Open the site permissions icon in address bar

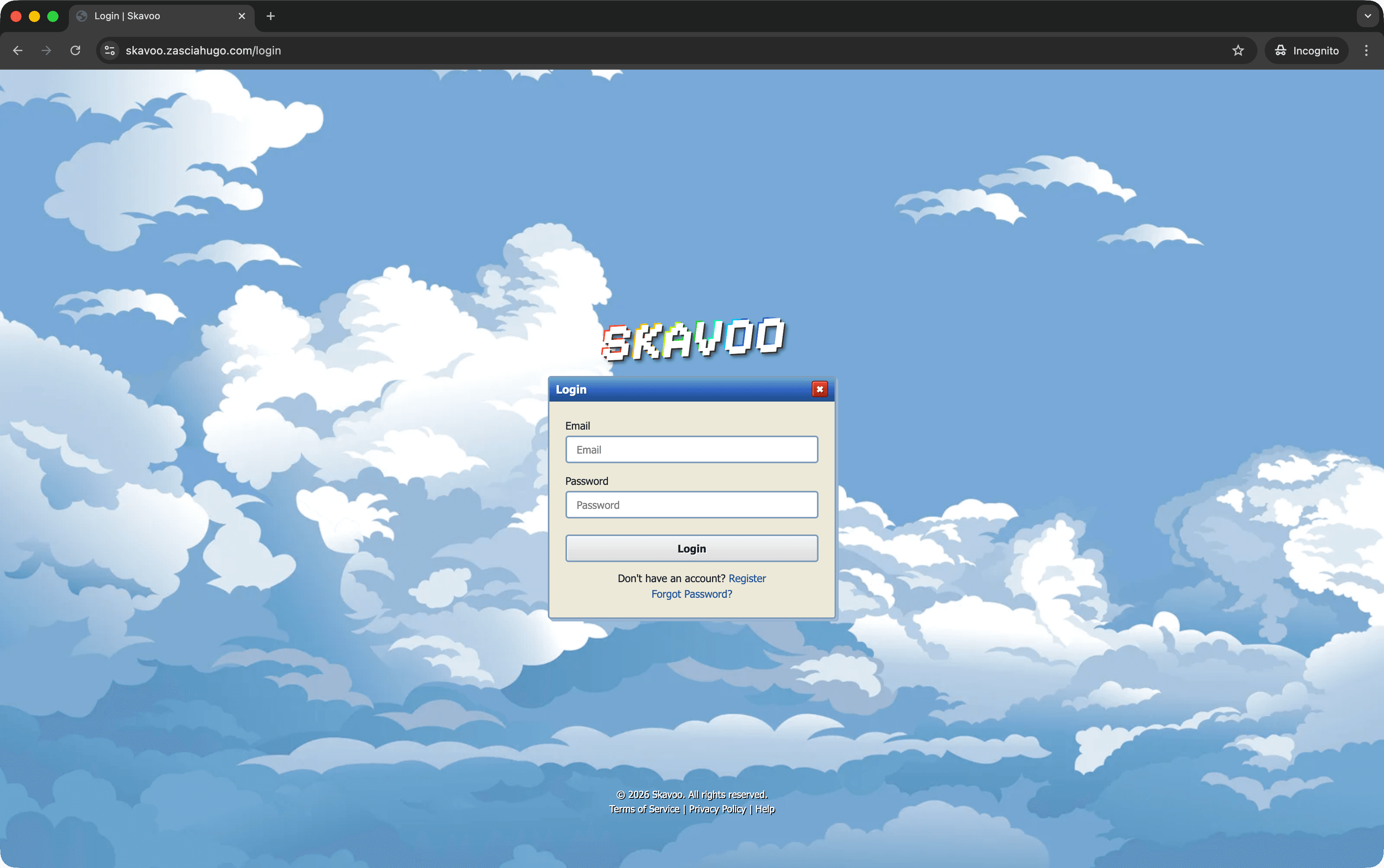tap(109, 50)
